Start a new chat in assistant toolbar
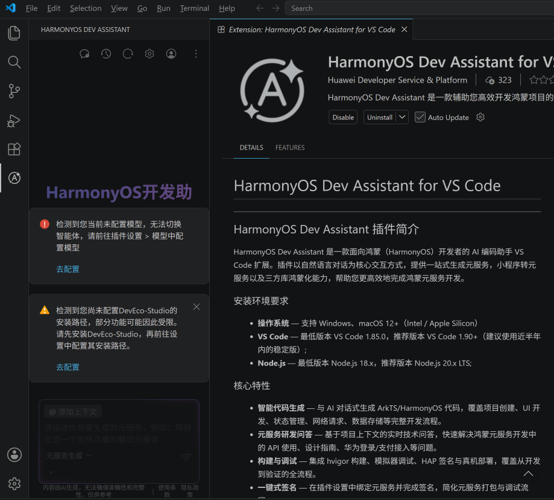The height and width of the screenshot is (500, 554). pos(84,54)
